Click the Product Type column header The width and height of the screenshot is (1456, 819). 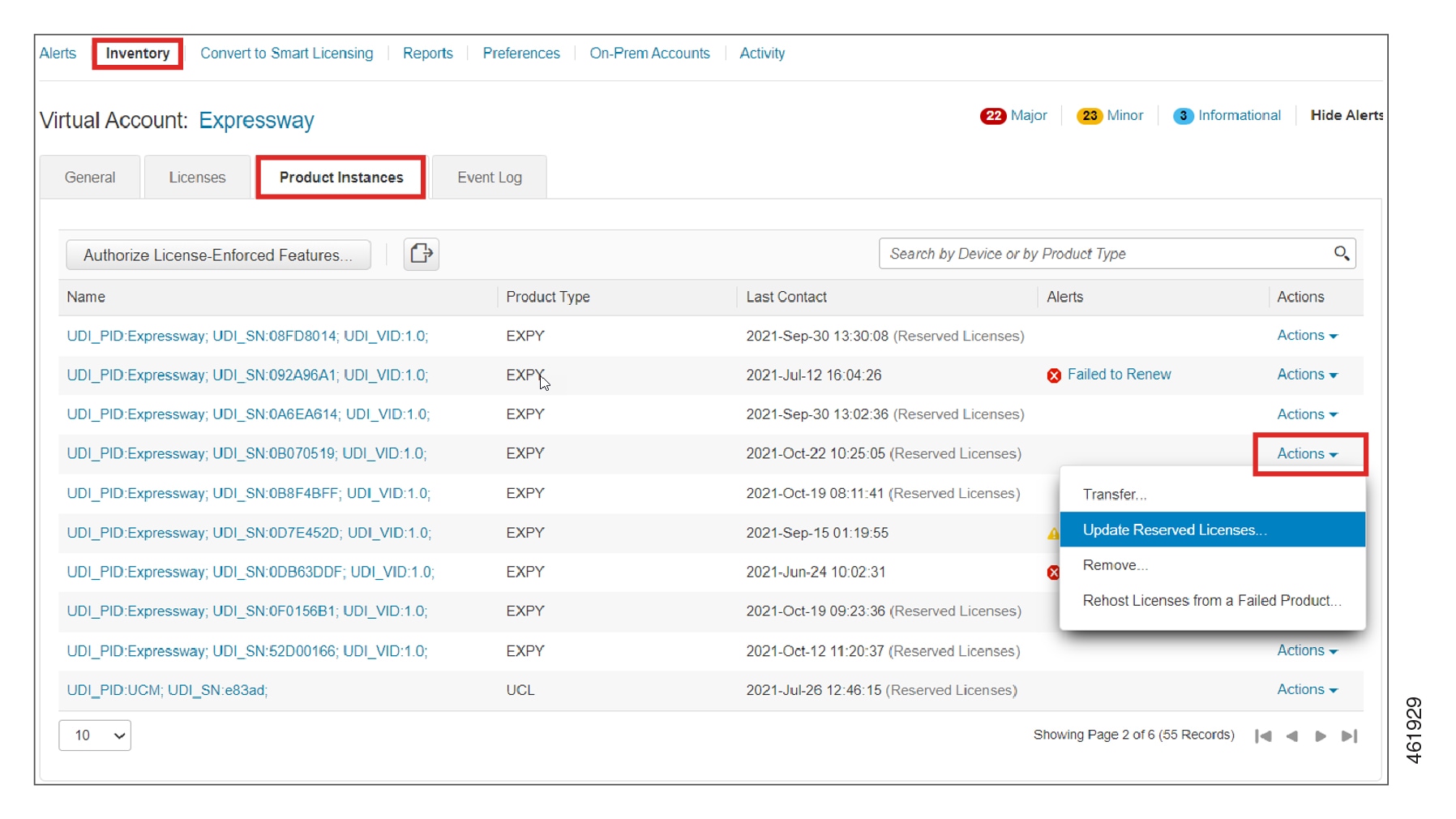[x=548, y=297]
